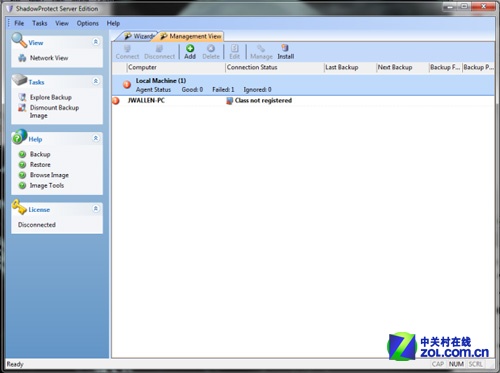Switch to the Wizards tab
Image resolution: width=500 pixels, height=373 pixels.
[x=139, y=36]
